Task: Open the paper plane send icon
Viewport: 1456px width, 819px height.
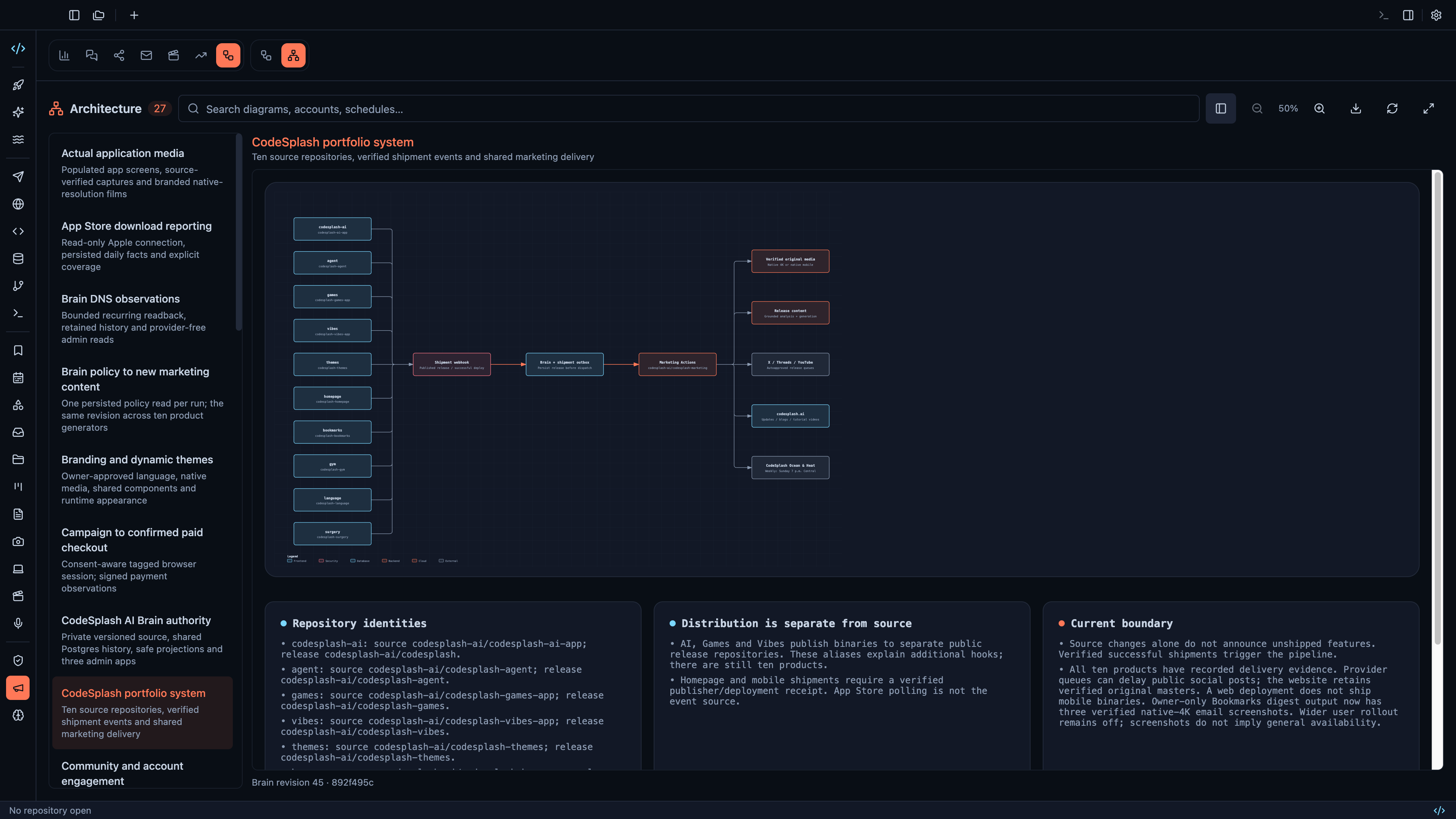Action: click(x=18, y=176)
